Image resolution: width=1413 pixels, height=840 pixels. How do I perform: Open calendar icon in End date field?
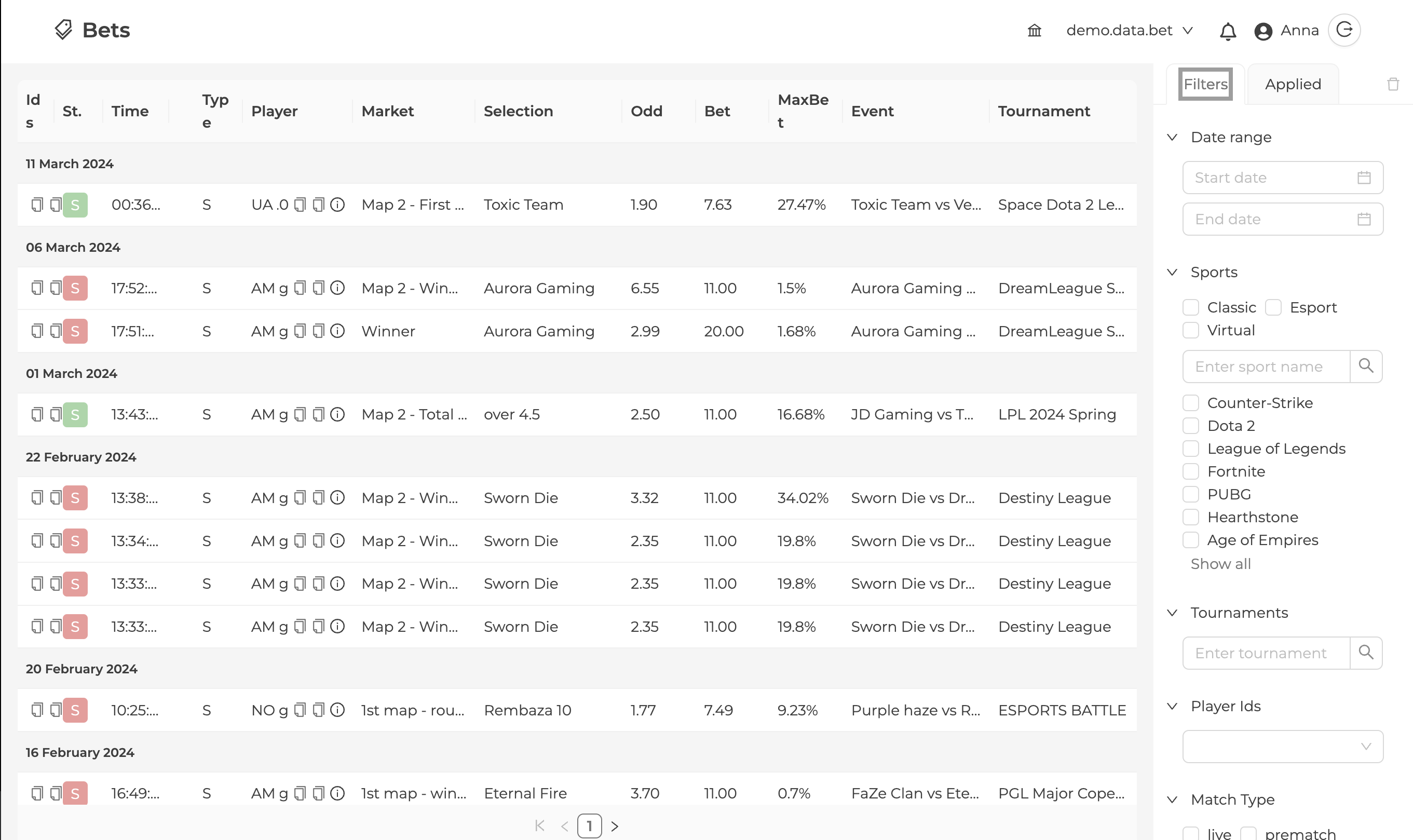pos(1364,219)
